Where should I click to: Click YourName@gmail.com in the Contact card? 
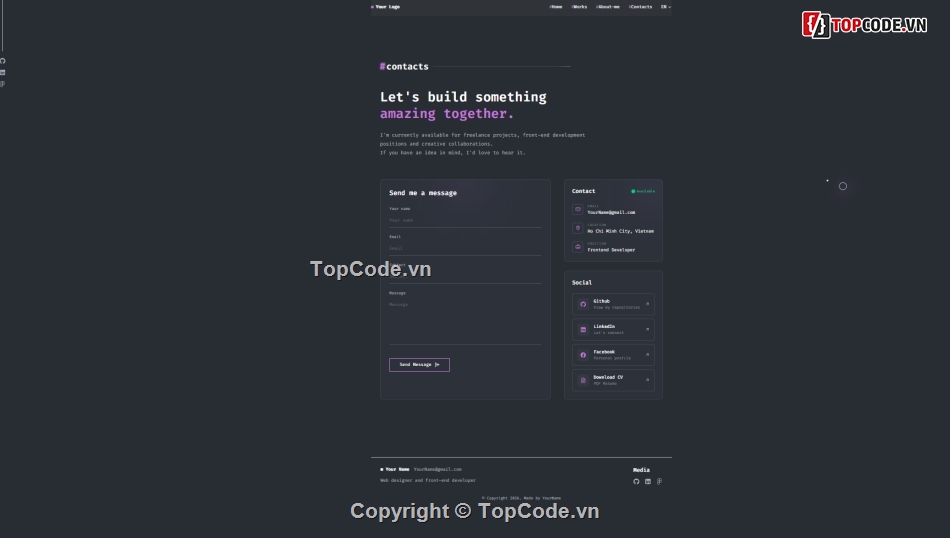(x=611, y=213)
